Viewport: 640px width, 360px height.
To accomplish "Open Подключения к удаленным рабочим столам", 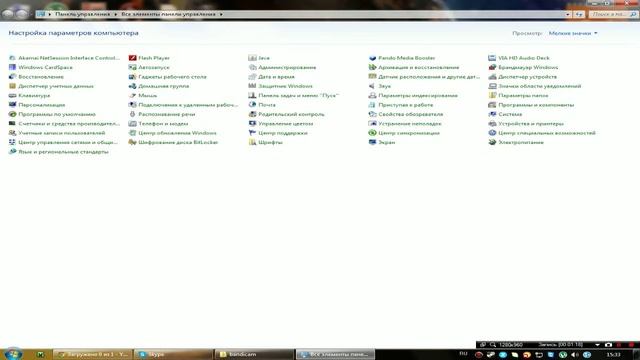I will pos(188,105).
